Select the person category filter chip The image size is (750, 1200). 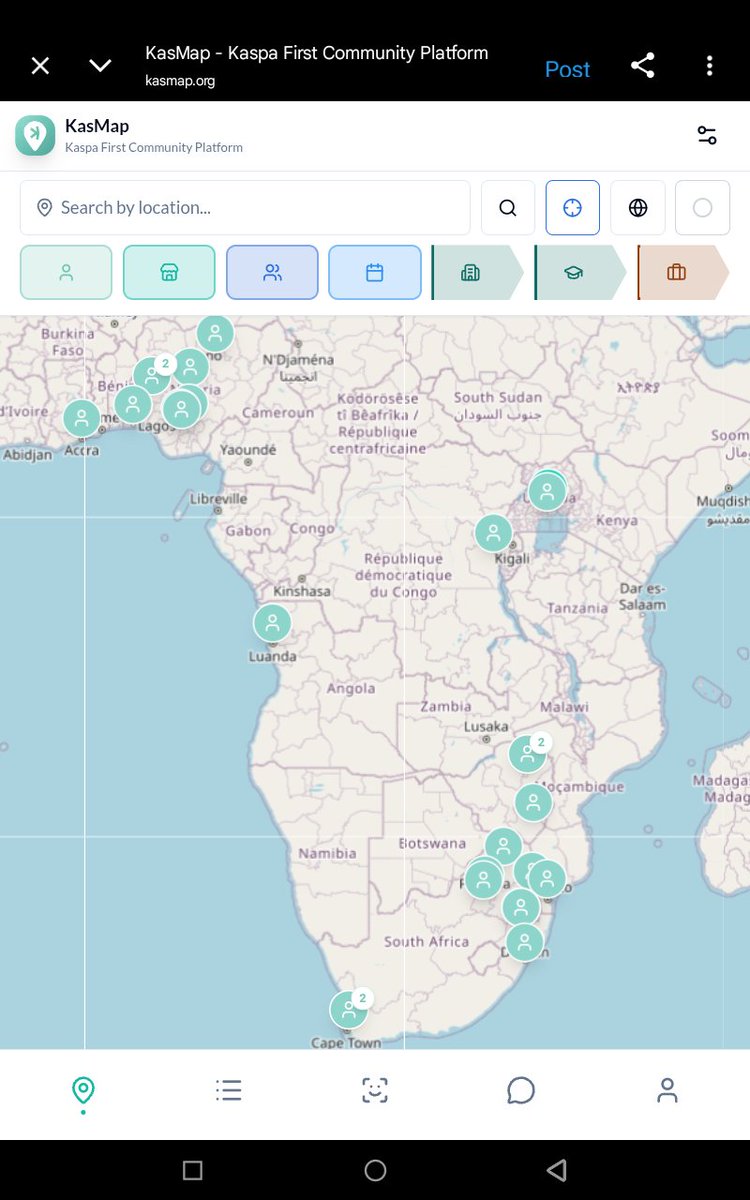[x=66, y=272]
